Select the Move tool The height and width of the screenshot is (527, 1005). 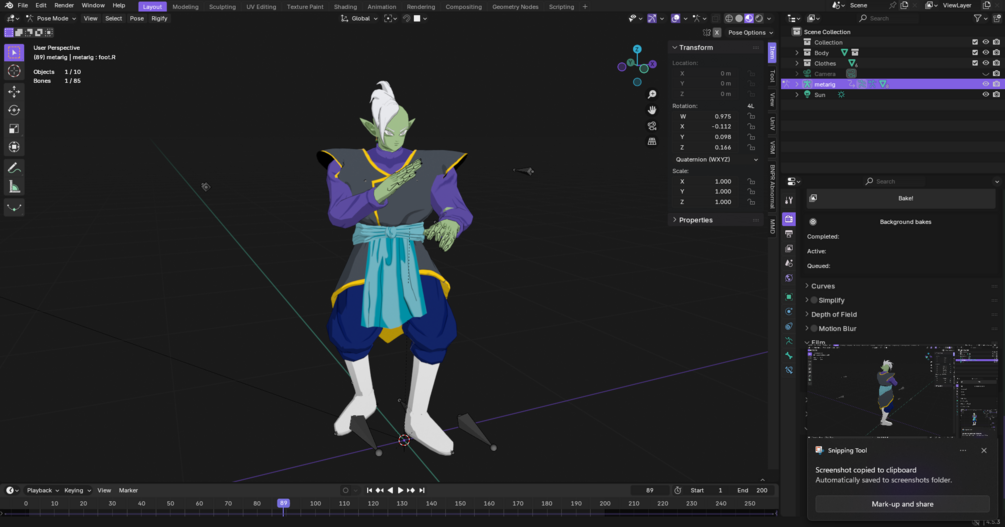[14, 92]
